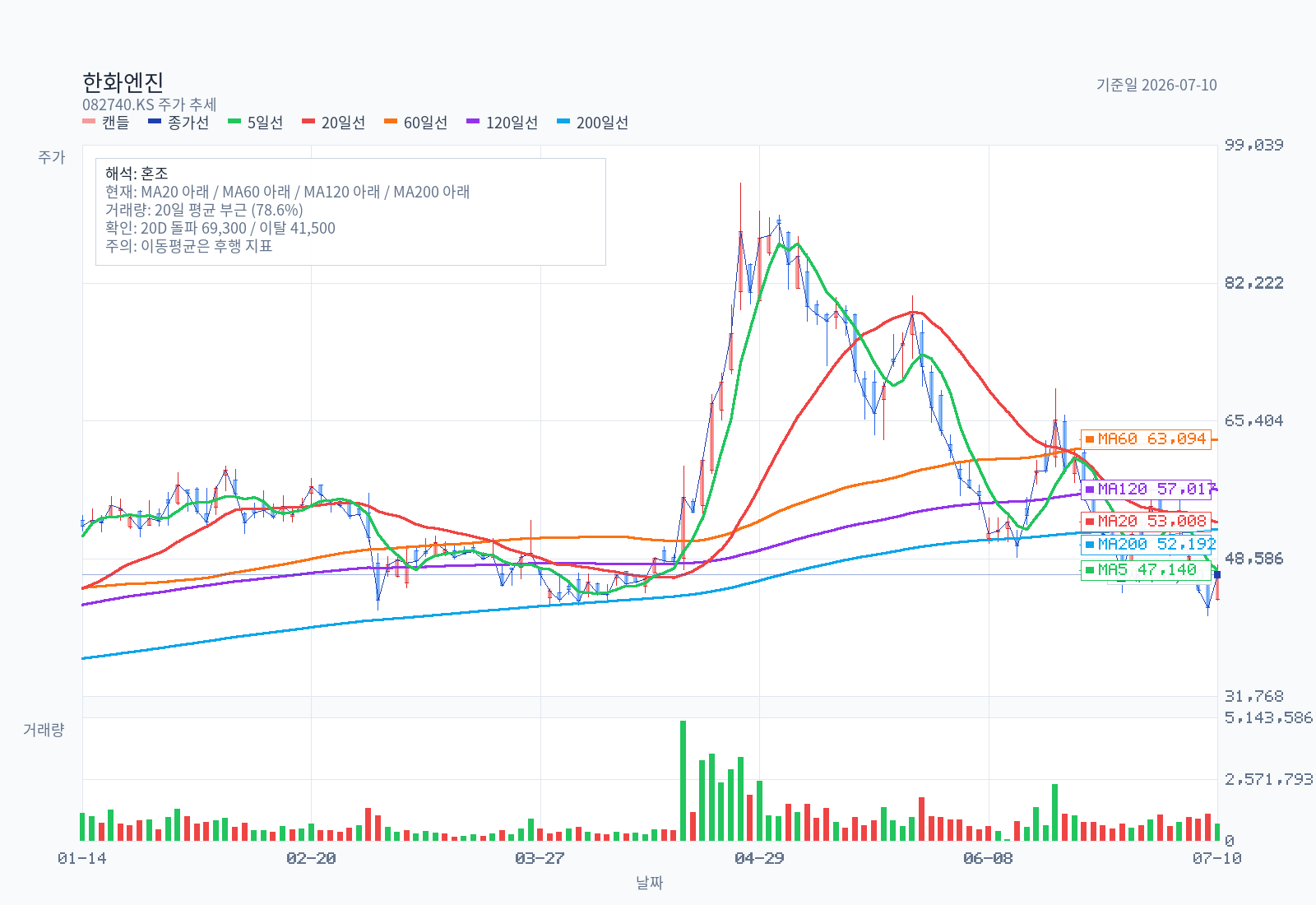Click the 01-14 date axis tick
The height and width of the screenshot is (905, 1316).
pyautogui.click(x=82, y=858)
